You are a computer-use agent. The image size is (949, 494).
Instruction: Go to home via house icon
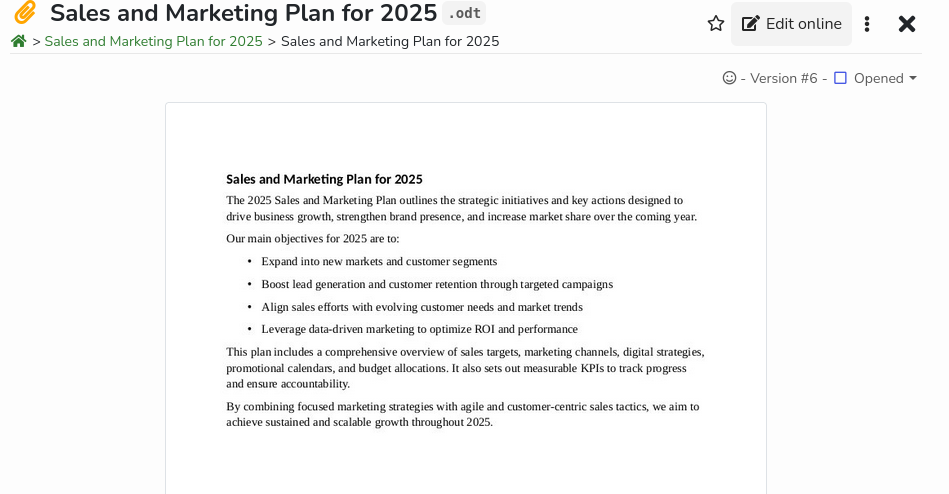coord(19,41)
